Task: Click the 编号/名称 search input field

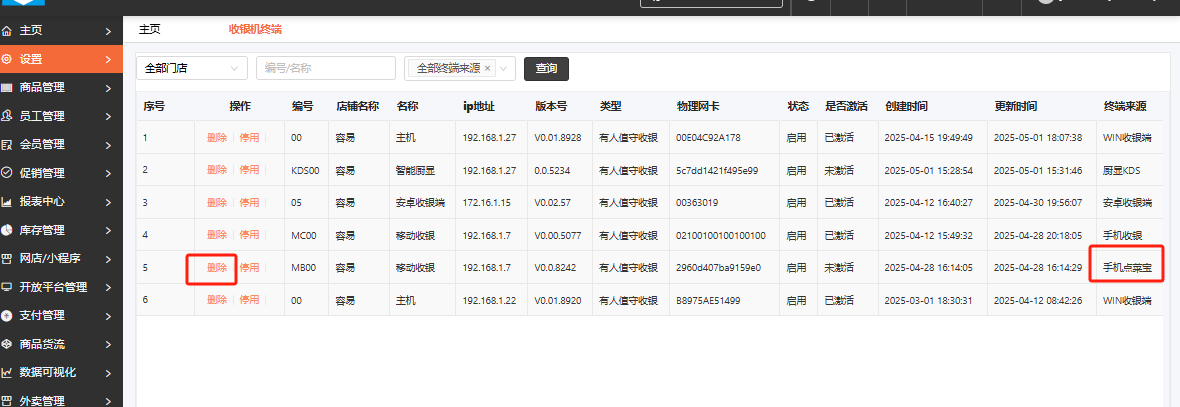Action: pos(326,68)
